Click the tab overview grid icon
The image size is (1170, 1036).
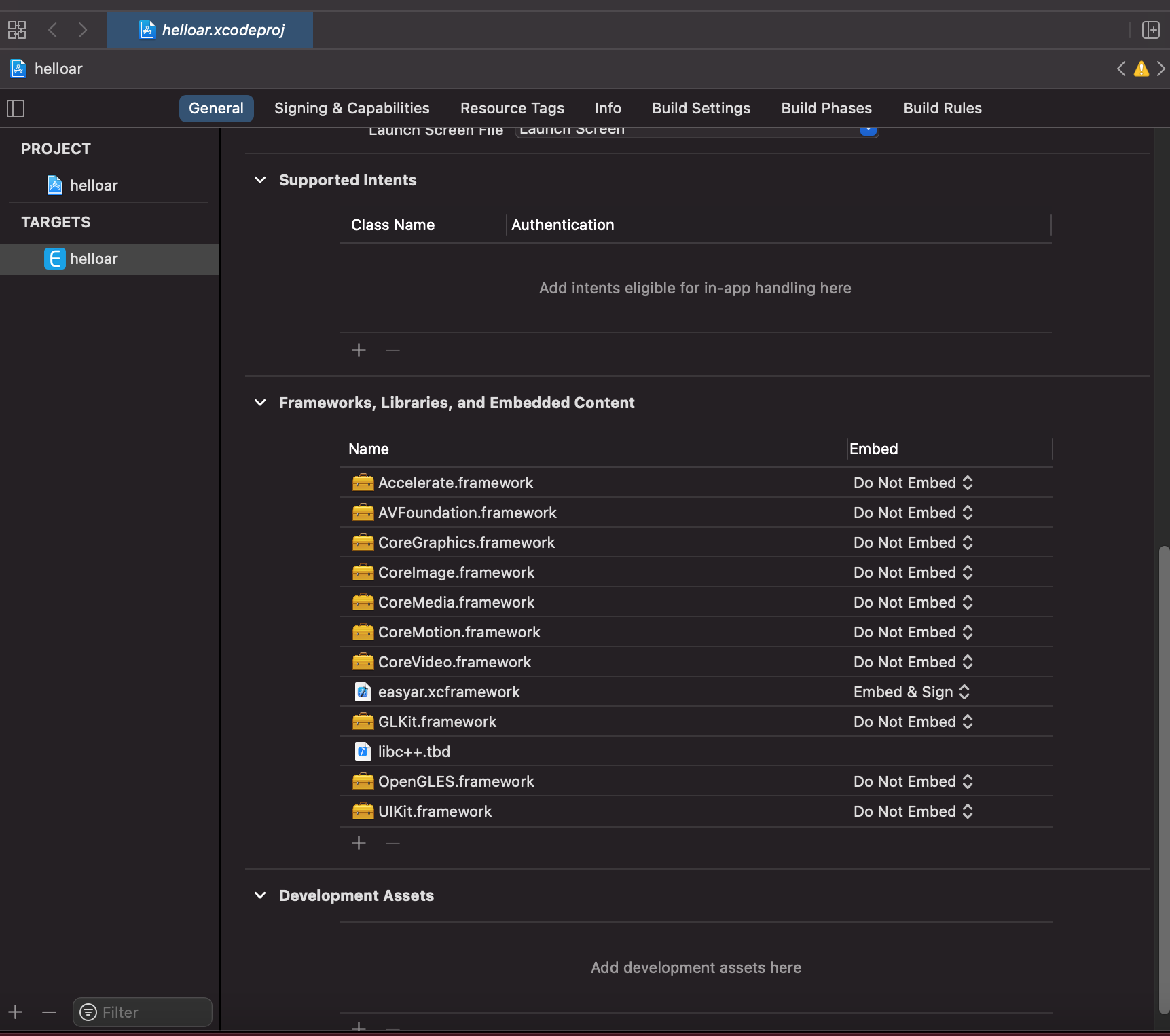[x=16, y=30]
